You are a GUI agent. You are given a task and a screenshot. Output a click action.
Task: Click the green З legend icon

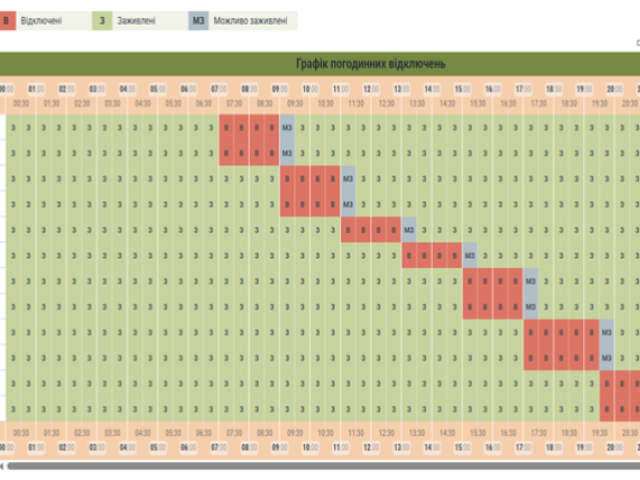pos(102,20)
